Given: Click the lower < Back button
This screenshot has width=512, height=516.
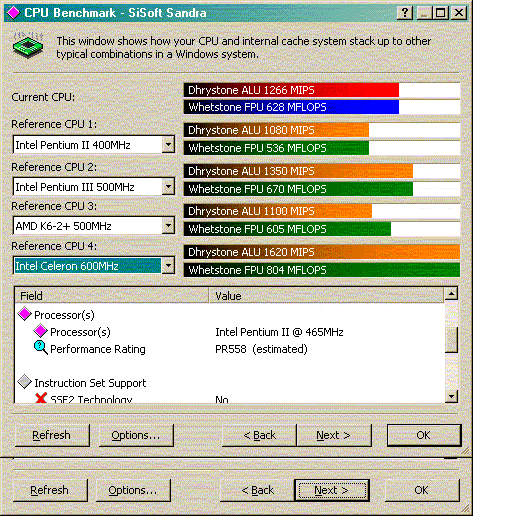Looking at the screenshot, I should pos(257,490).
